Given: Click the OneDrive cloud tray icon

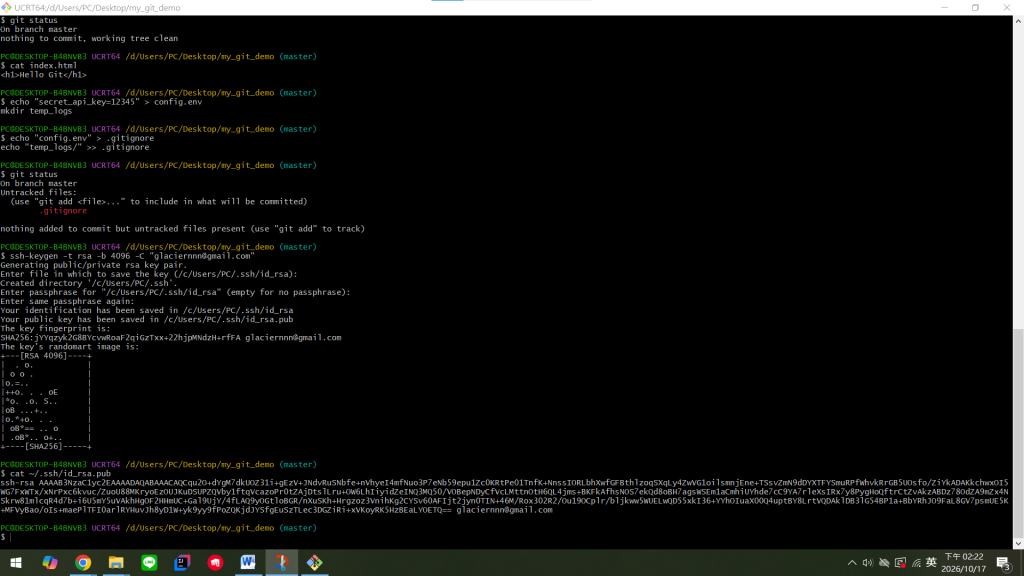Looking at the screenshot, I should point(884,563).
